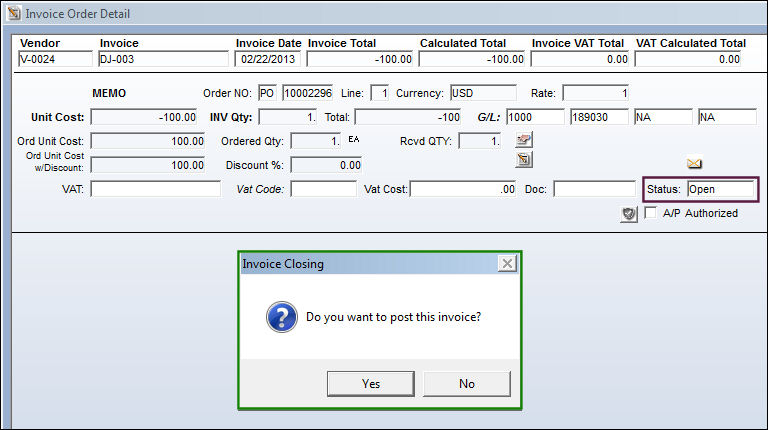Click the Unit Cost field -100.00
768x430 pixels.
coord(144,117)
